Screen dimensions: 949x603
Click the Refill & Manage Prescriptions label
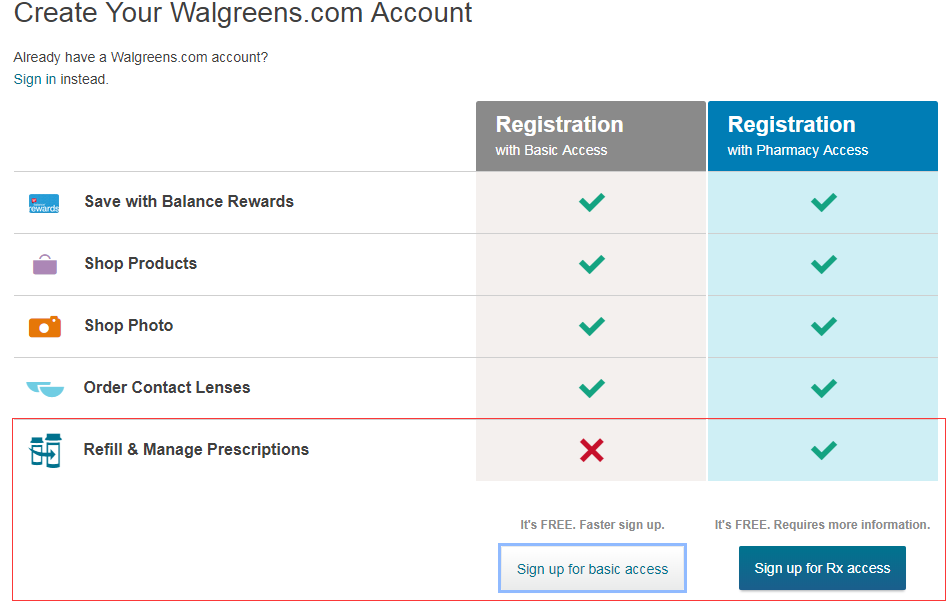tap(196, 450)
